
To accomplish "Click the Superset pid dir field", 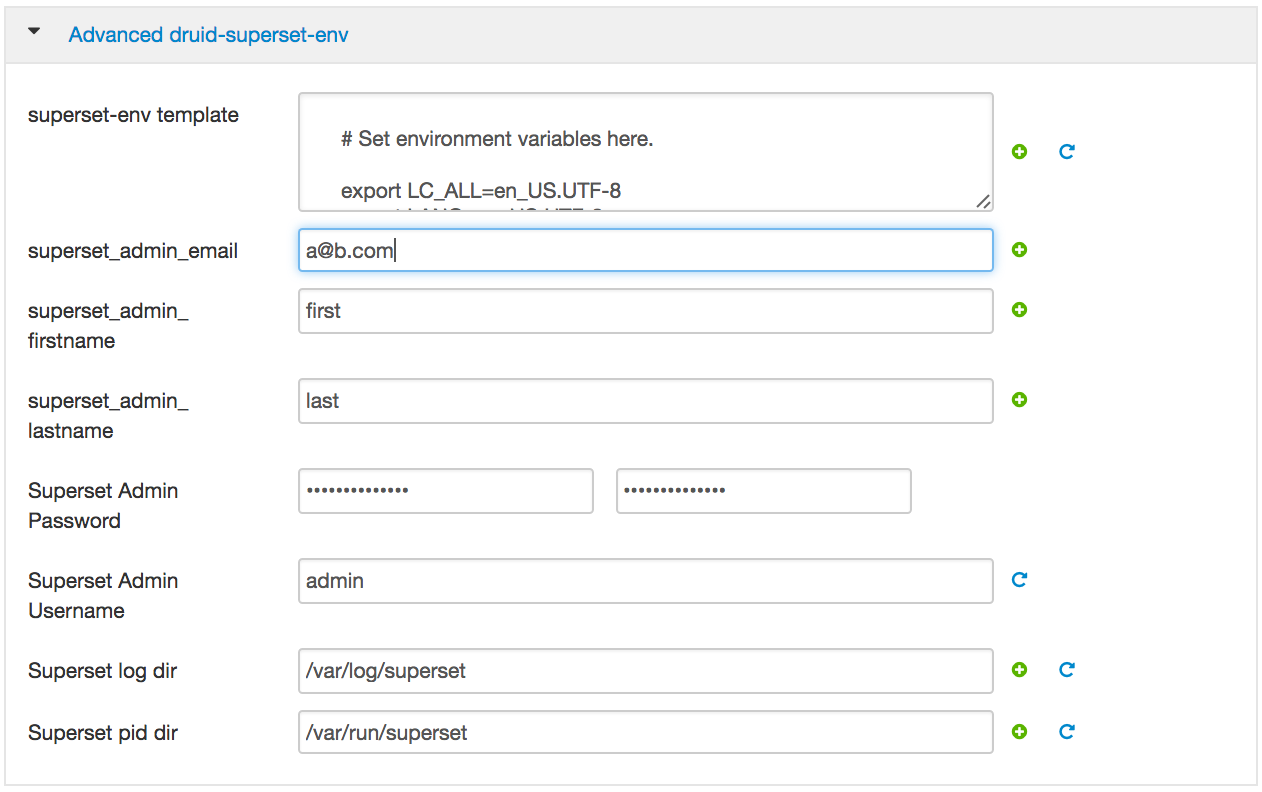I will coord(646,732).
